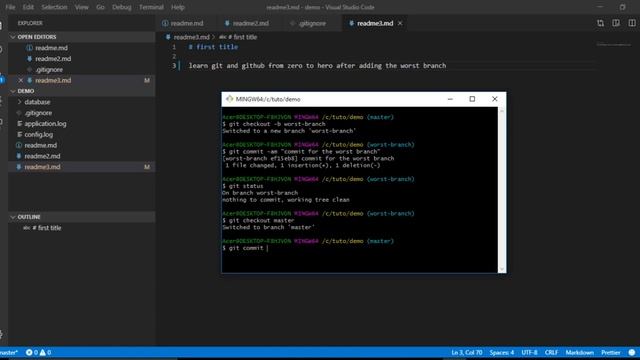The width and height of the screenshot is (640, 360).
Task: Open the Go menu
Action: point(100,7)
